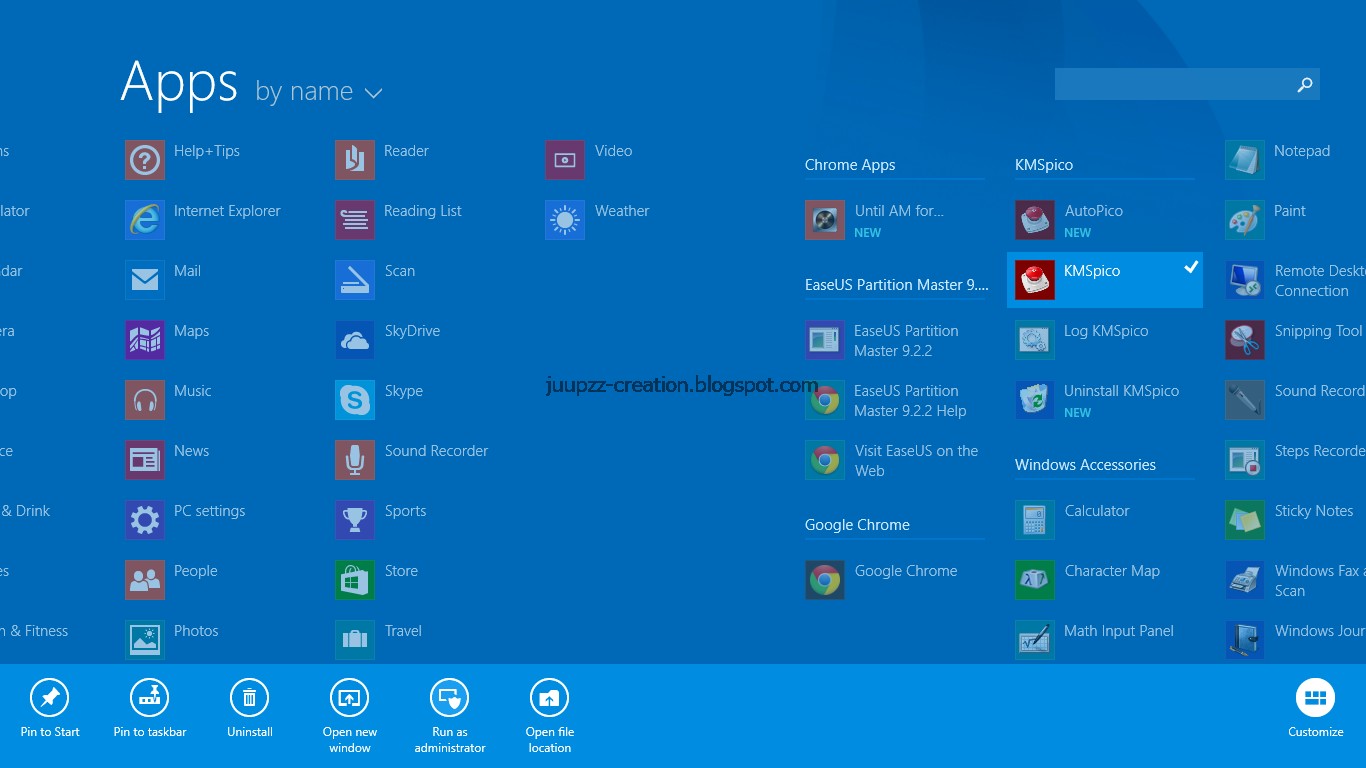Open the Math Input Panel icon
This screenshot has height=768, width=1366.
point(1035,640)
